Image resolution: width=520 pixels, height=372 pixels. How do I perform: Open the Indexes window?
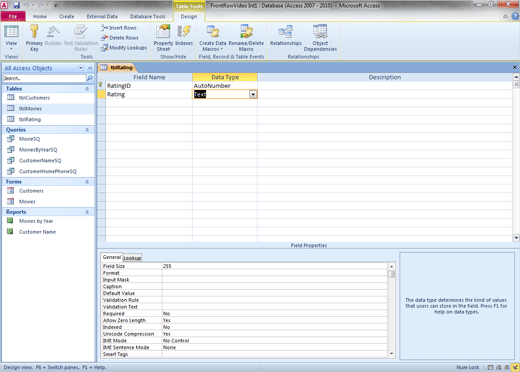(x=184, y=35)
